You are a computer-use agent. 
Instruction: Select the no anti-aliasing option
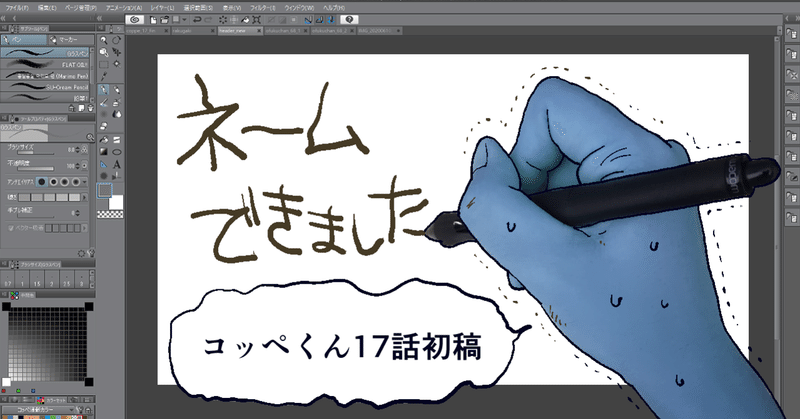pos(42,182)
